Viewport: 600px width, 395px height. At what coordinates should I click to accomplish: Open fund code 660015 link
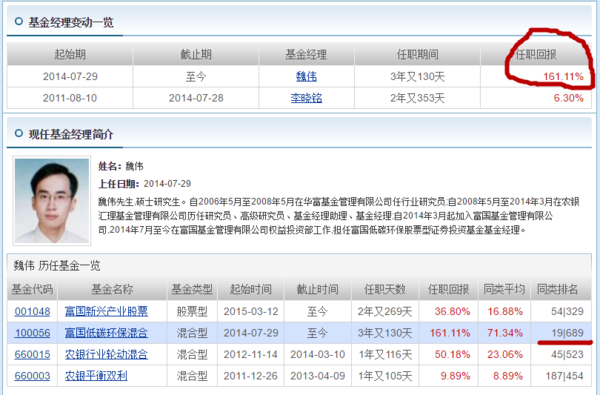[32, 354]
